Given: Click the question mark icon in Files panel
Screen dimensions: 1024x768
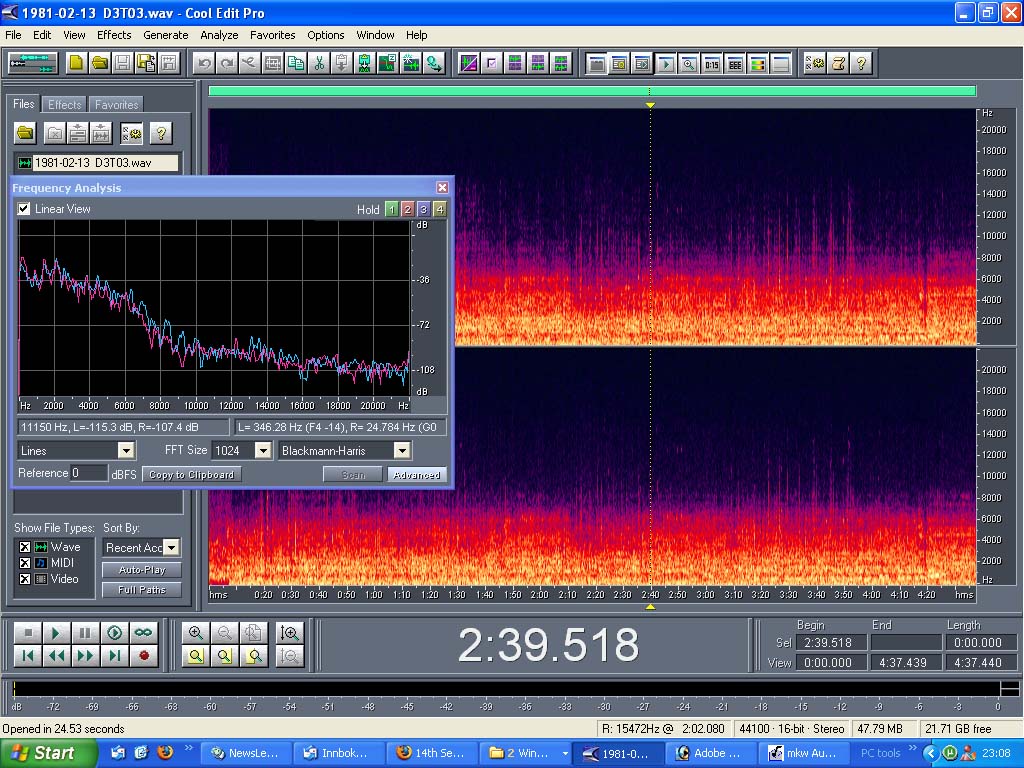Looking at the screenshot, I should (161, 133).
